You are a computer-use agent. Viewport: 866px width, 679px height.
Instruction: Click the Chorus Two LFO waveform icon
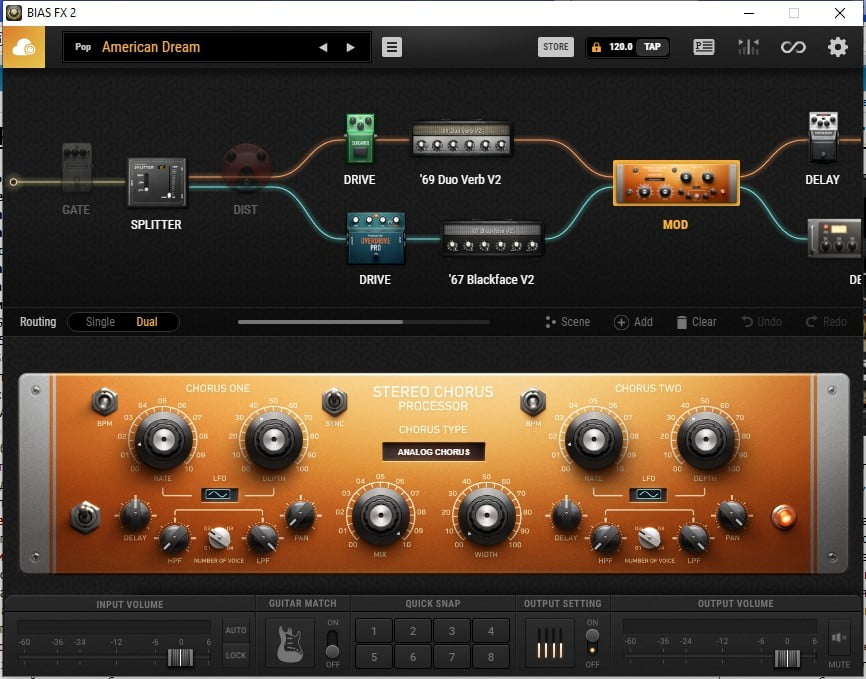[x=648, y=494]
